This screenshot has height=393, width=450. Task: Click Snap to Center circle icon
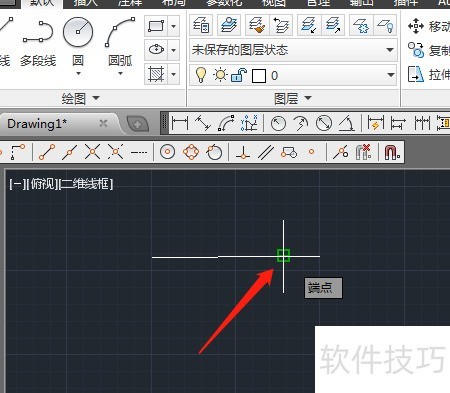[x=167, y=152]
